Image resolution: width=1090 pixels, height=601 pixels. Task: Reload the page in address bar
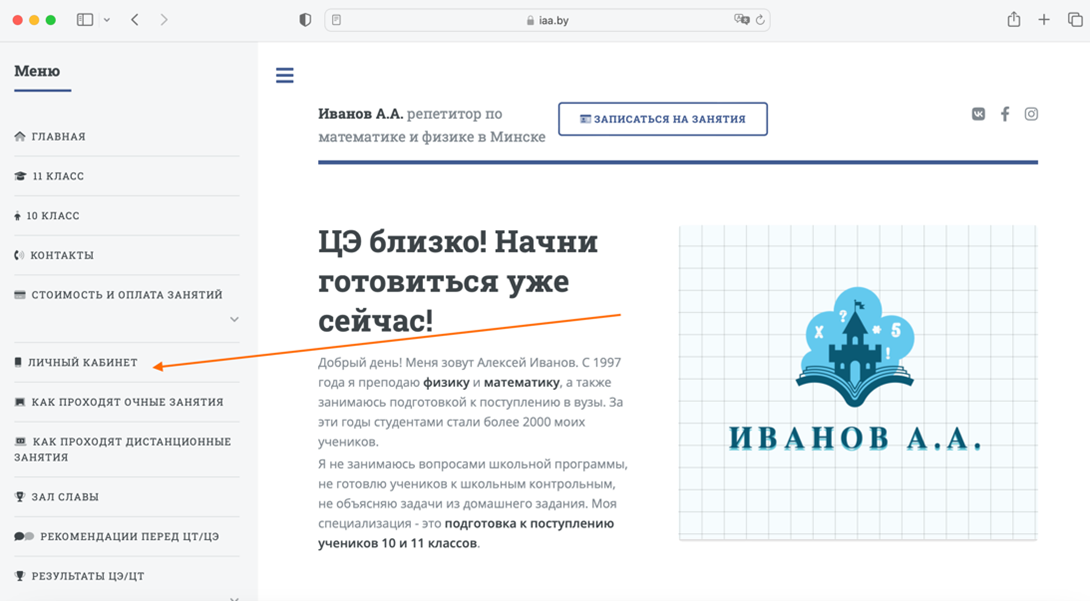coord(760,20)
